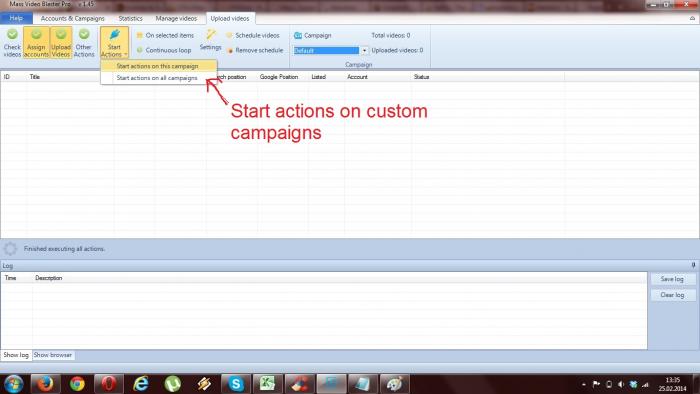Expand the campaign combo box arrow

point(364,50)
